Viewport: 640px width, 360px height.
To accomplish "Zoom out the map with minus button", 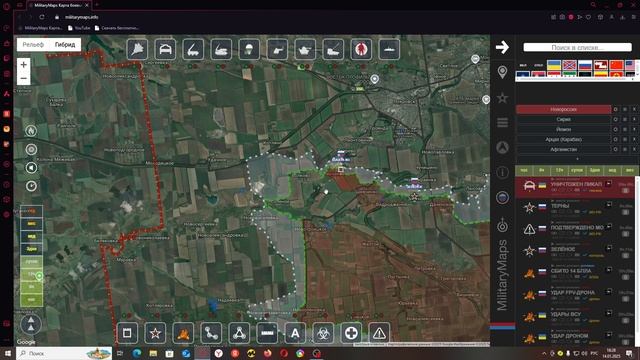I will pos(24,78).
